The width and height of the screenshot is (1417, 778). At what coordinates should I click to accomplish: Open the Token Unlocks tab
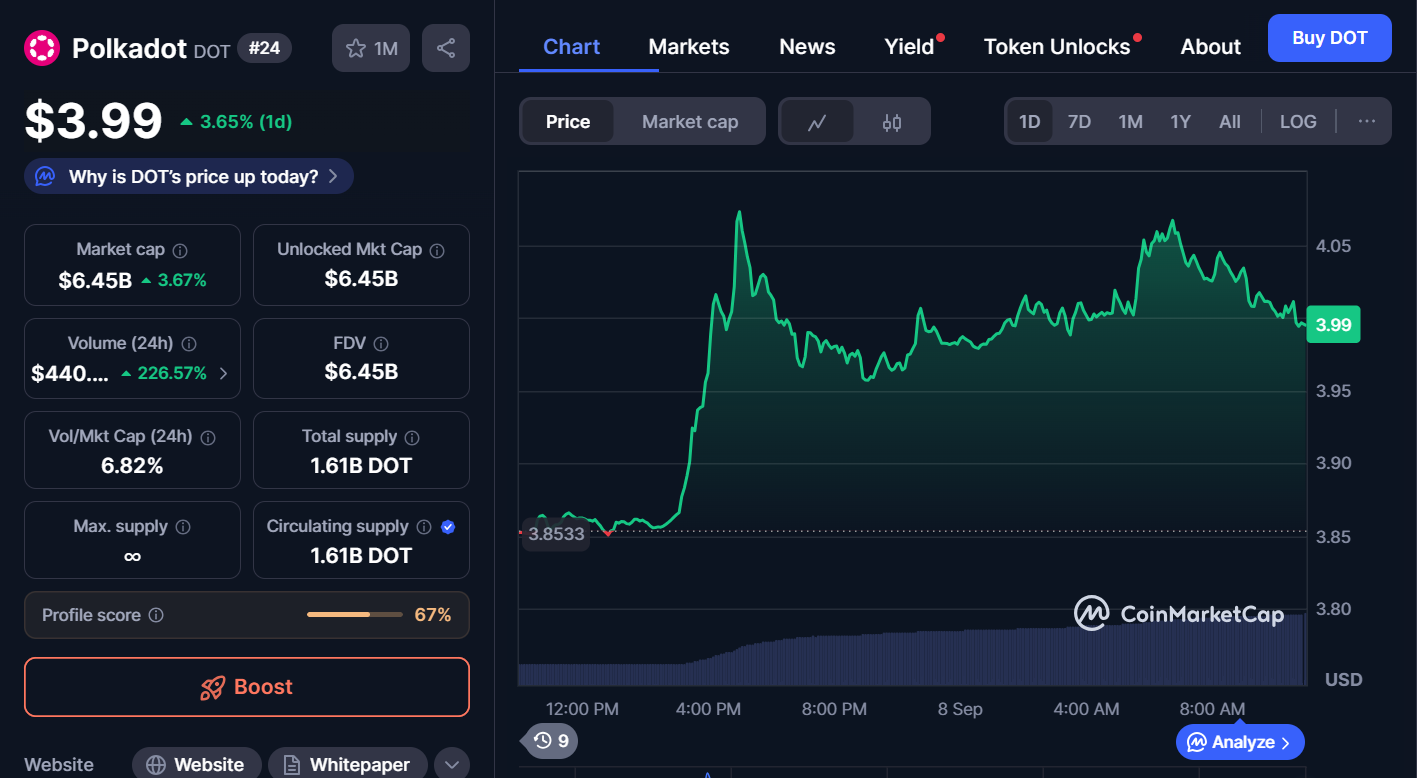tap(1057, 47)
